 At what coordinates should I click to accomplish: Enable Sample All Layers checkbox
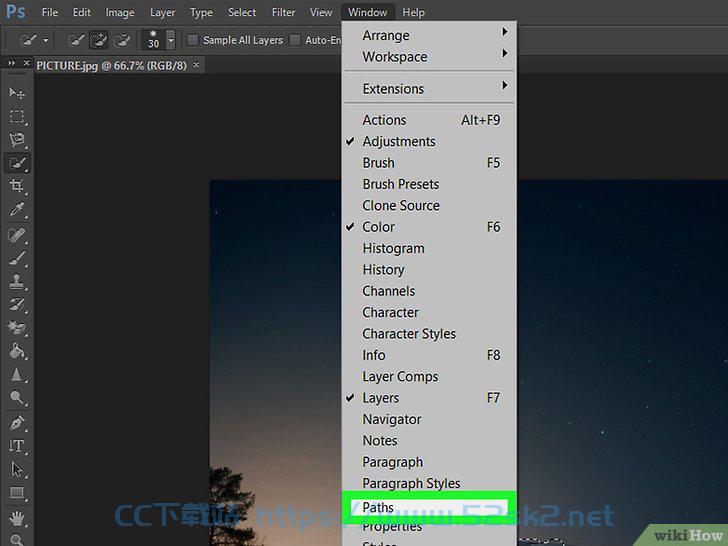coord(192,40)
